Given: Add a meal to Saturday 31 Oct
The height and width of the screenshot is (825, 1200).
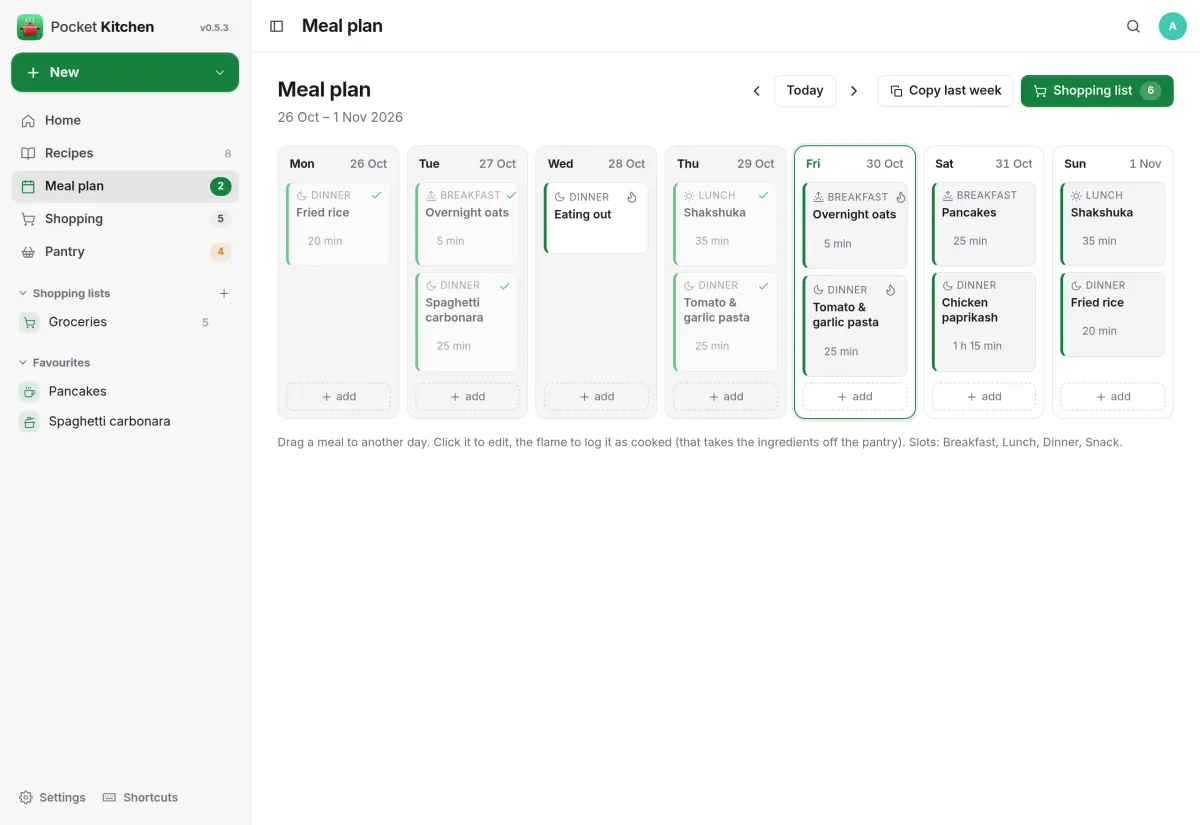Looking at the screenshot, I should (x=984, y=397).
